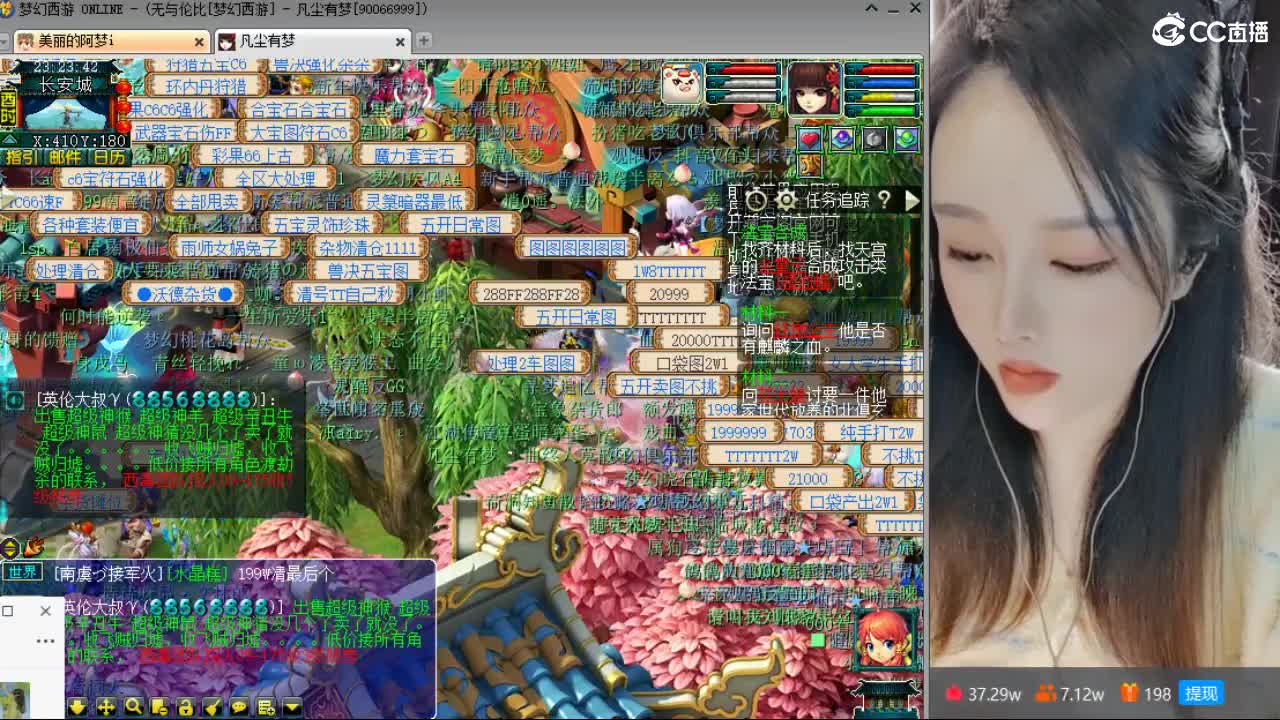Click the viewers icon showing 7.12w
The width and height of the screenshot is (1280, 720).
[x=1047, y=693]
